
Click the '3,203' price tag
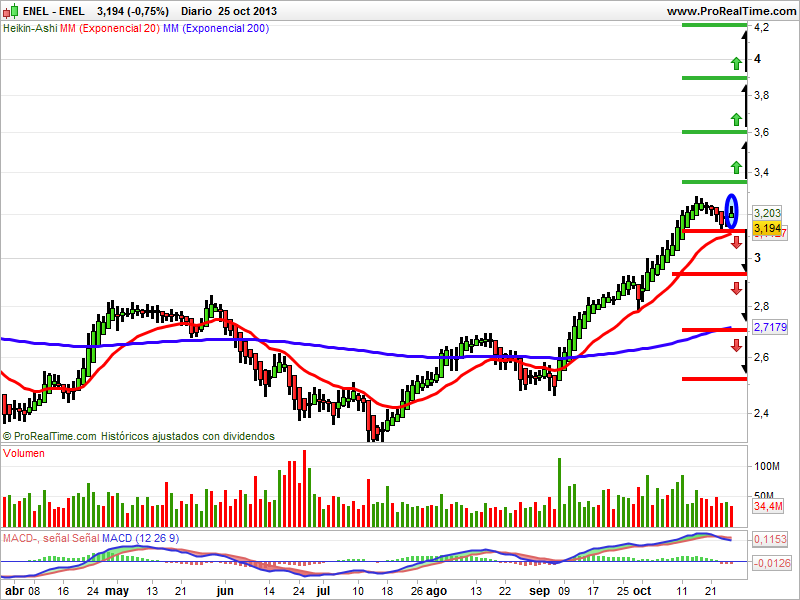click(767, 213)
